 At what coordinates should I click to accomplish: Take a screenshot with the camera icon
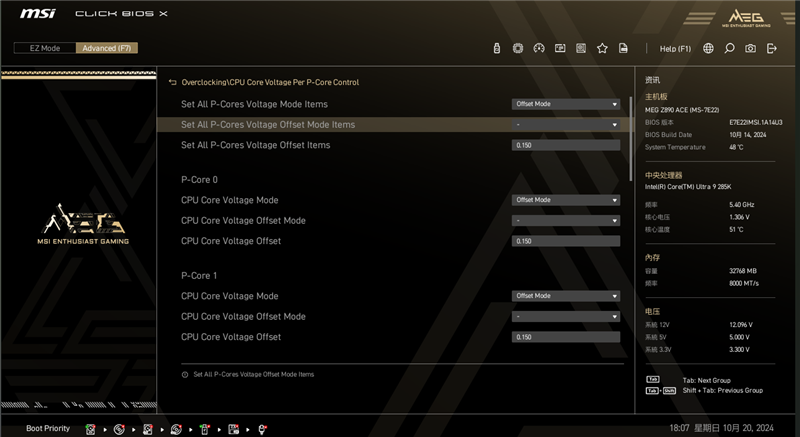click(x=750, y=48)
